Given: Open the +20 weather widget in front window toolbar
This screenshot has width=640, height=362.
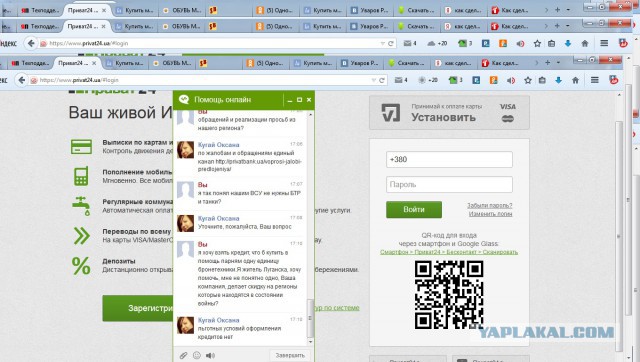Looking at the screenshot, I should [x=428, y=80].
